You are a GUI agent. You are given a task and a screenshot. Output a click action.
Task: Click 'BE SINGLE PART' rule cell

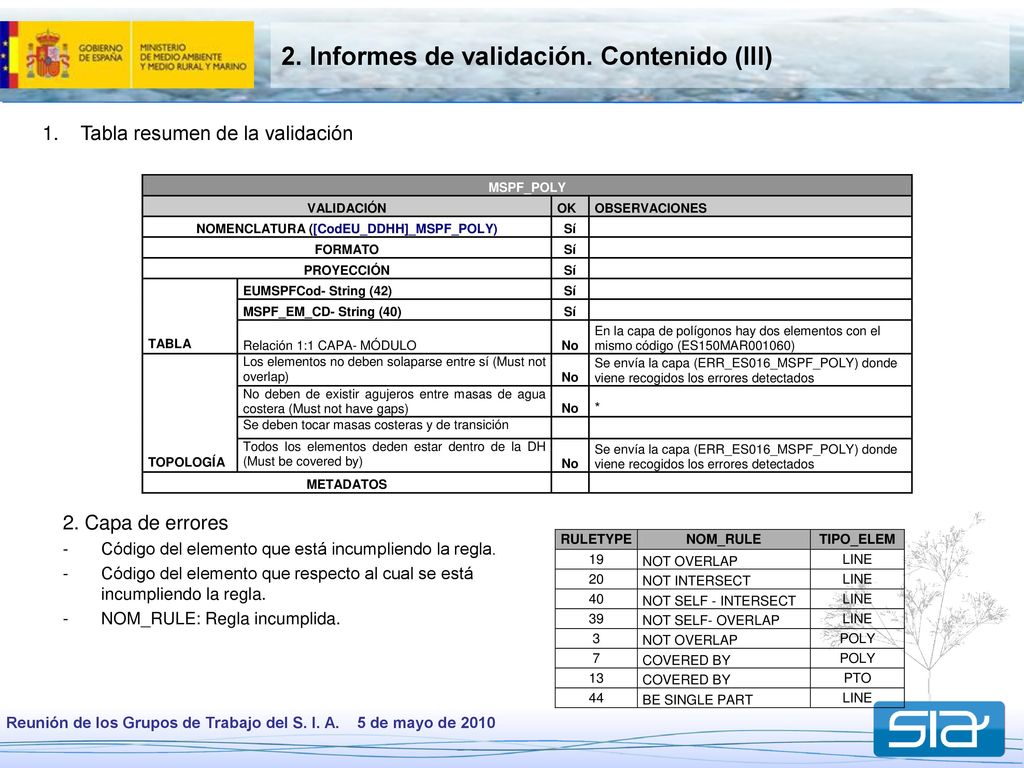coord(724,699)
